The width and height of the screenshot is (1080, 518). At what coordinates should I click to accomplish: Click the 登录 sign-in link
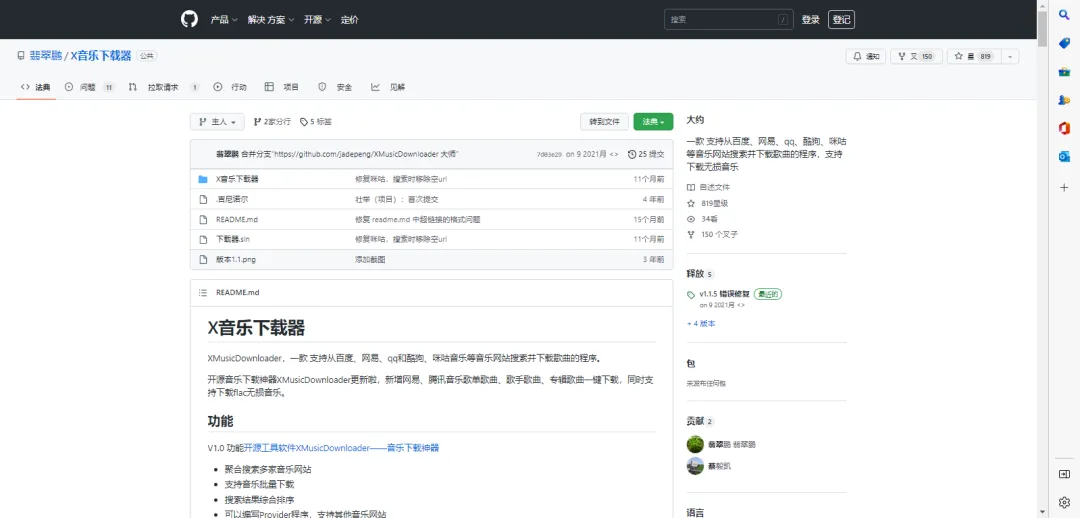[811, 20]
